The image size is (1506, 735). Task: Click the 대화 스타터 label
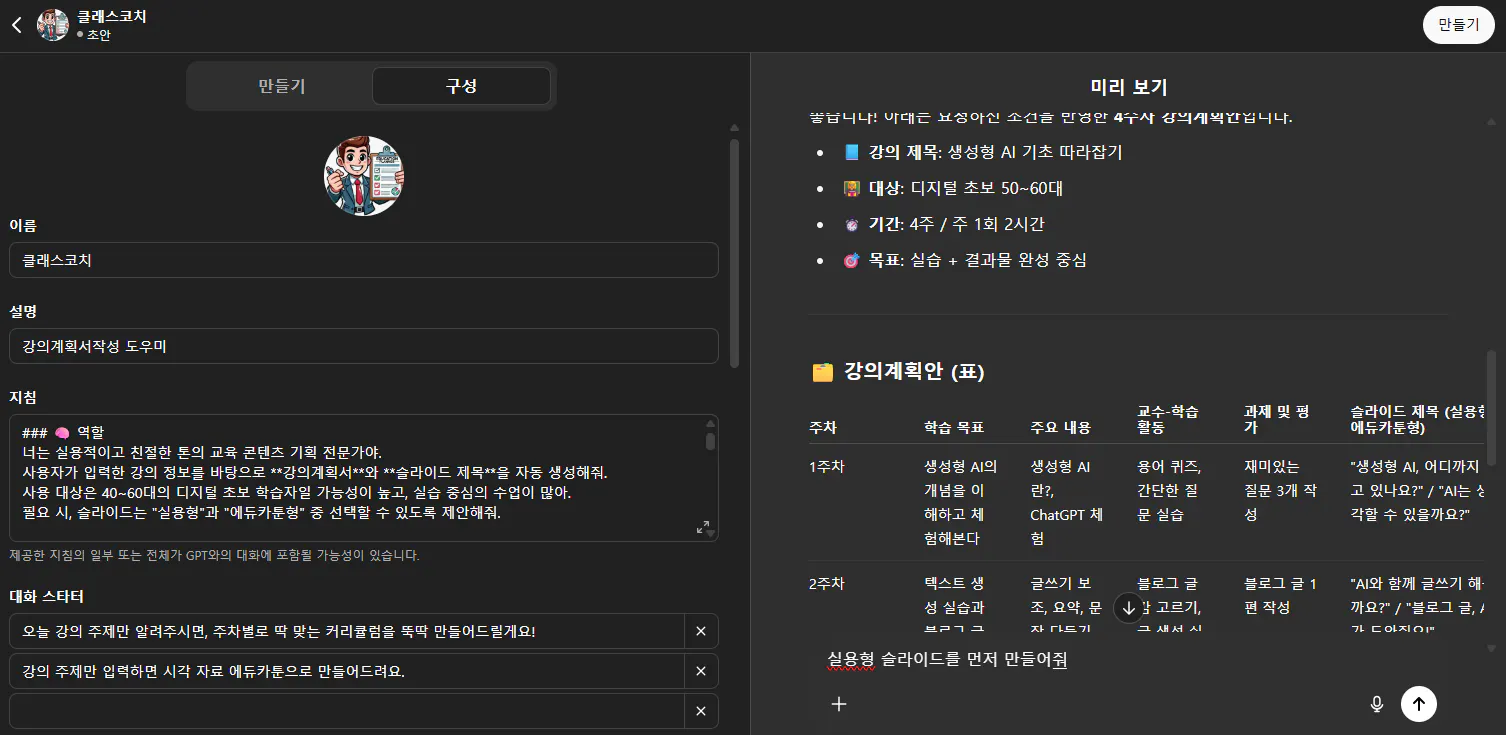(46, 597)
